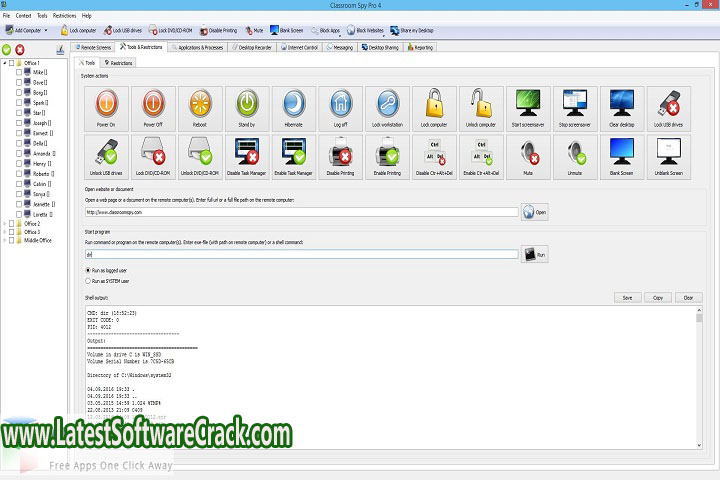This screenshot has width=720, height=480.
Task: Tick the checkbox for Mike
Action: pyautogui.click(x=19, y=72)
